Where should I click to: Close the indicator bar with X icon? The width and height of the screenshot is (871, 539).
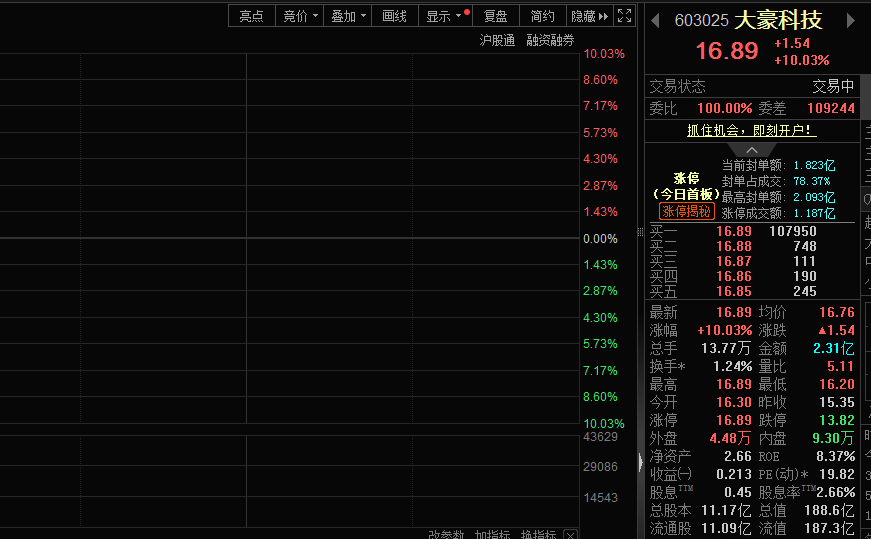point(571,534)
